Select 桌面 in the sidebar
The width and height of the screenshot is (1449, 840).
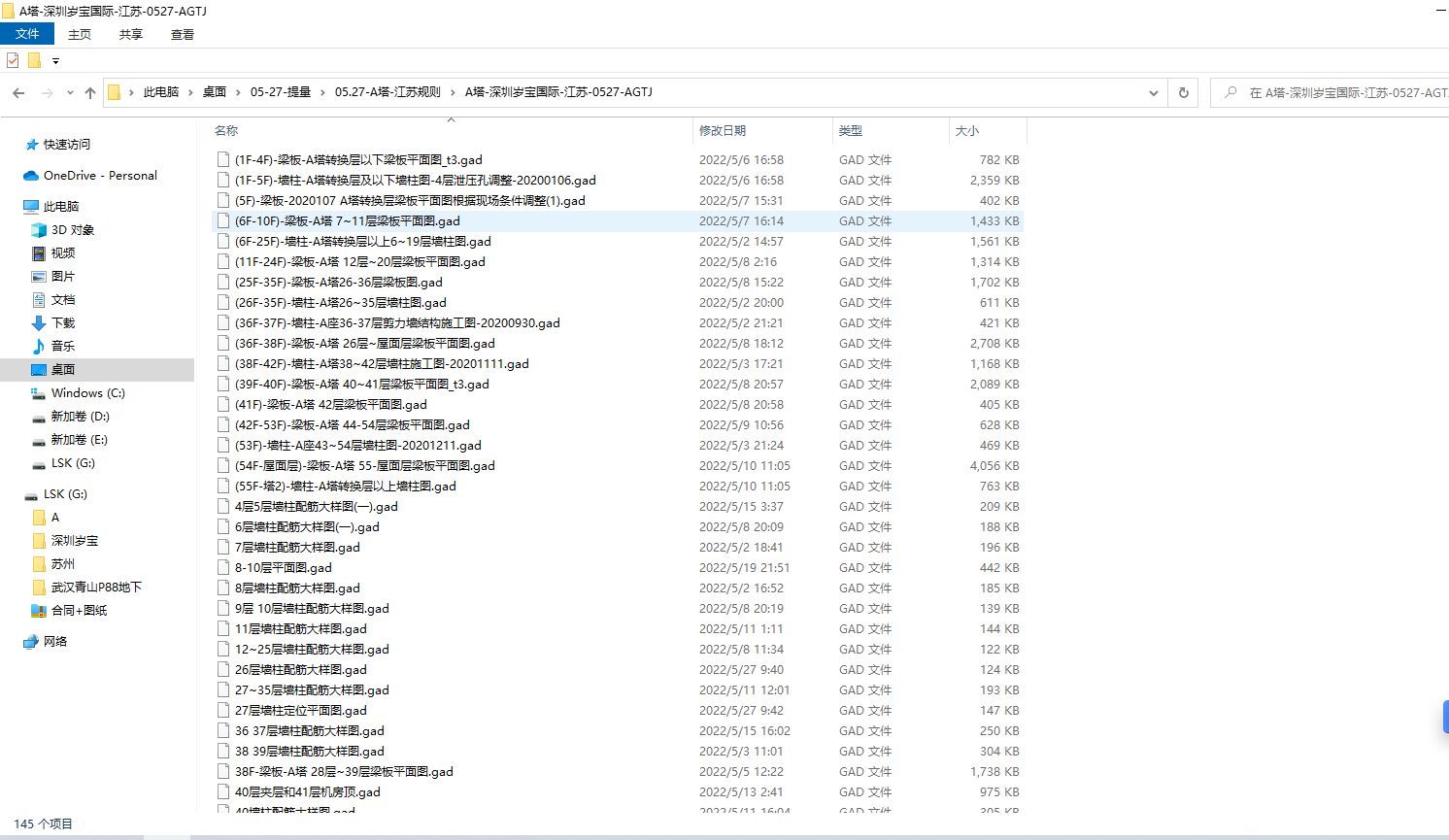pyautogui.click(x=97, y=369)
